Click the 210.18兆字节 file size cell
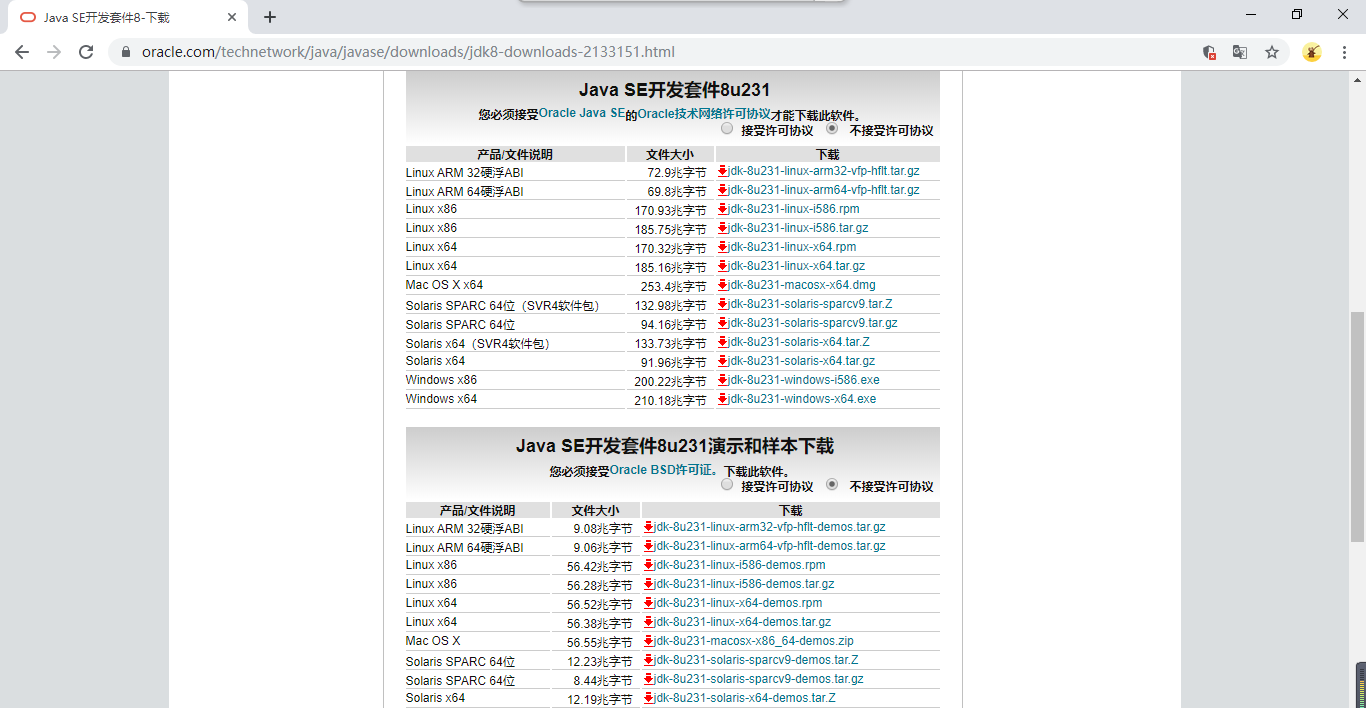 (x=670, y=400)
